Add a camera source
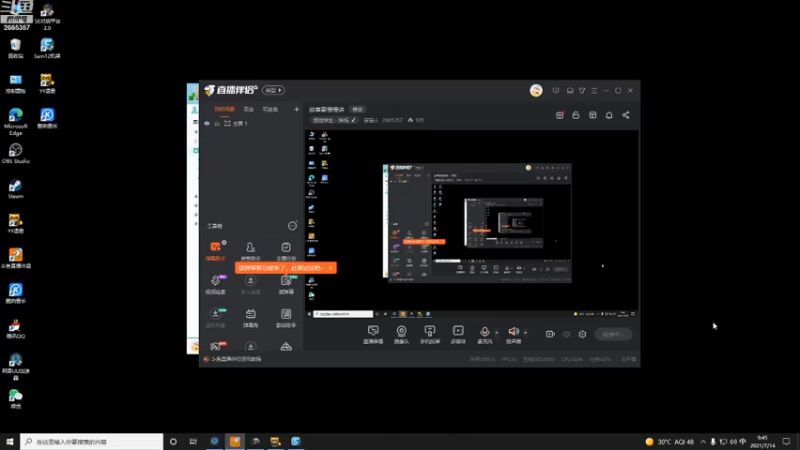800x450 pixels. (x=402, y=334)
